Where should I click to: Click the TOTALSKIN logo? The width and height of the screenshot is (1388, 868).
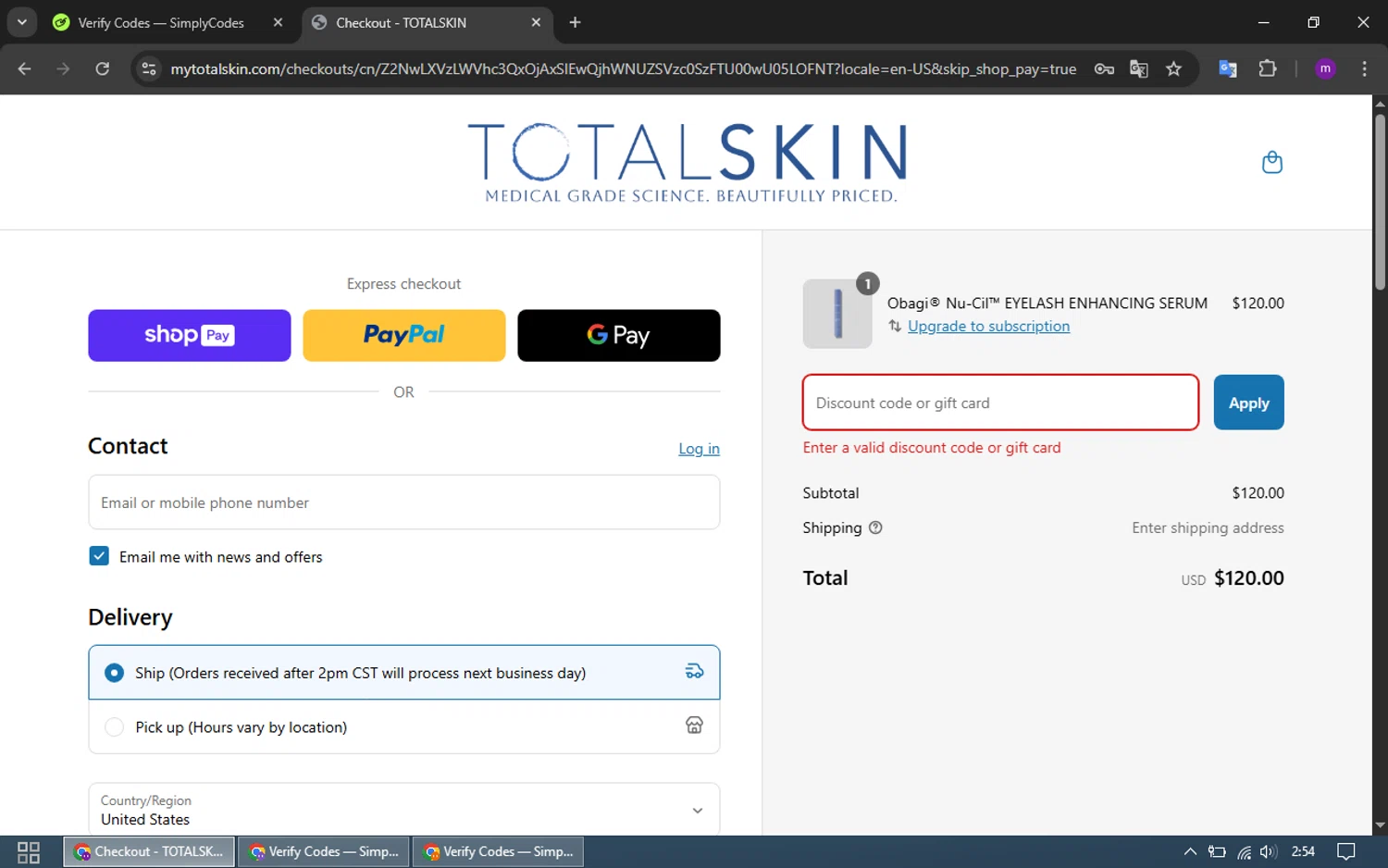[x=688, y=163]
